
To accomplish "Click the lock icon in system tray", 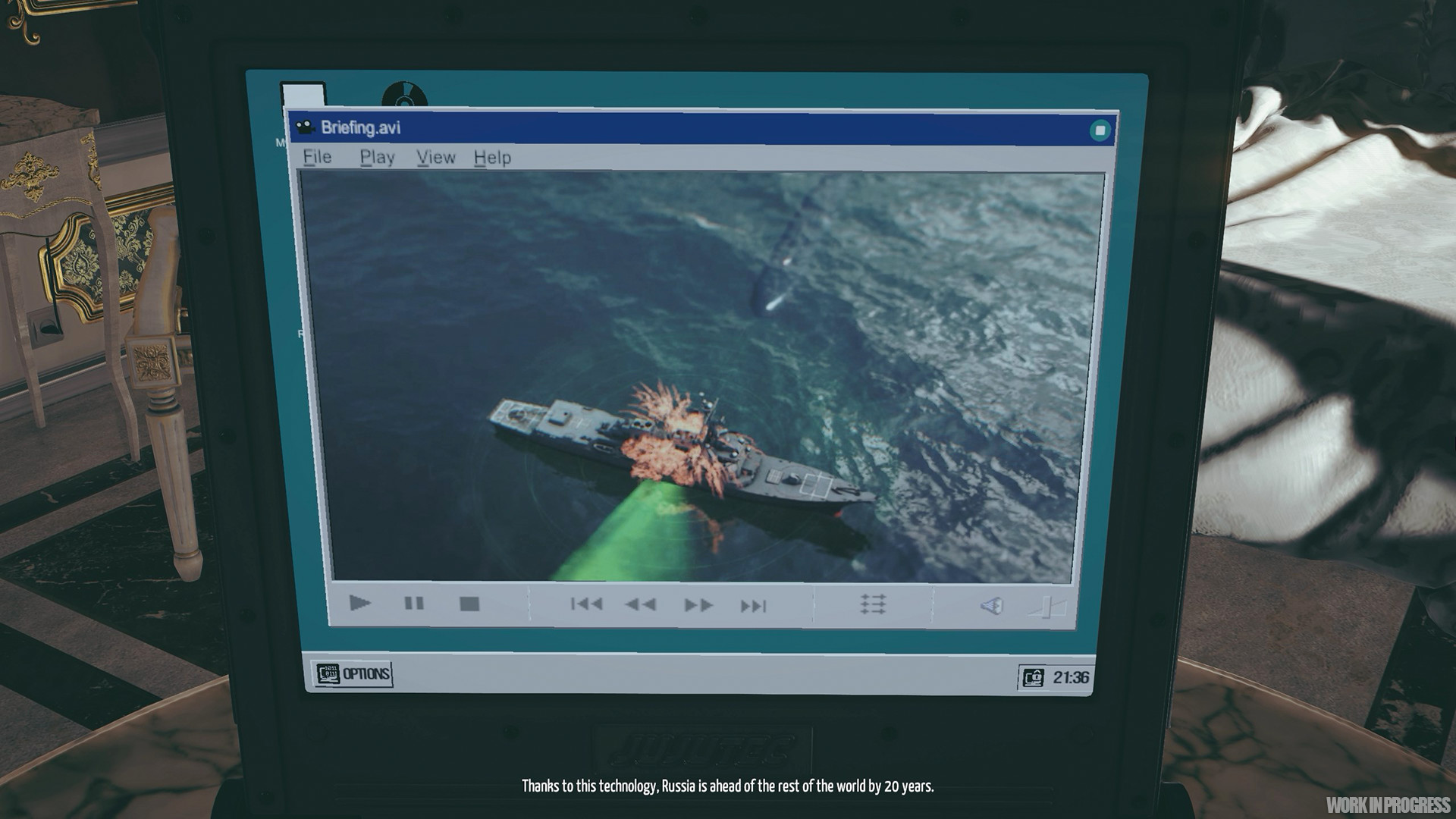I will click(x=1033, y=677).
